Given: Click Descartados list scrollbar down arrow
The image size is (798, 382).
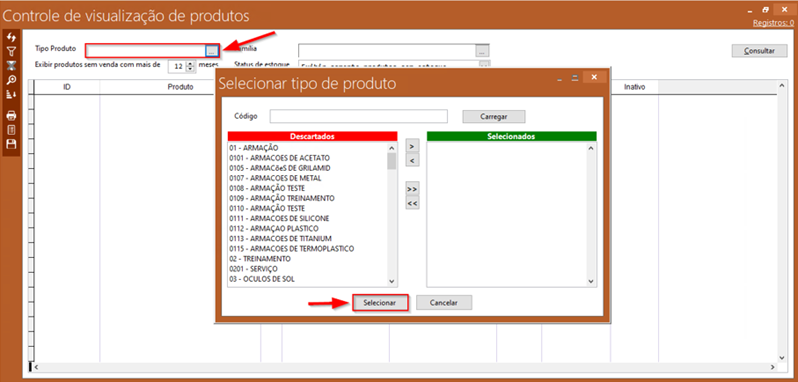Looking at the screenshot, I should [x=391, y=281].
